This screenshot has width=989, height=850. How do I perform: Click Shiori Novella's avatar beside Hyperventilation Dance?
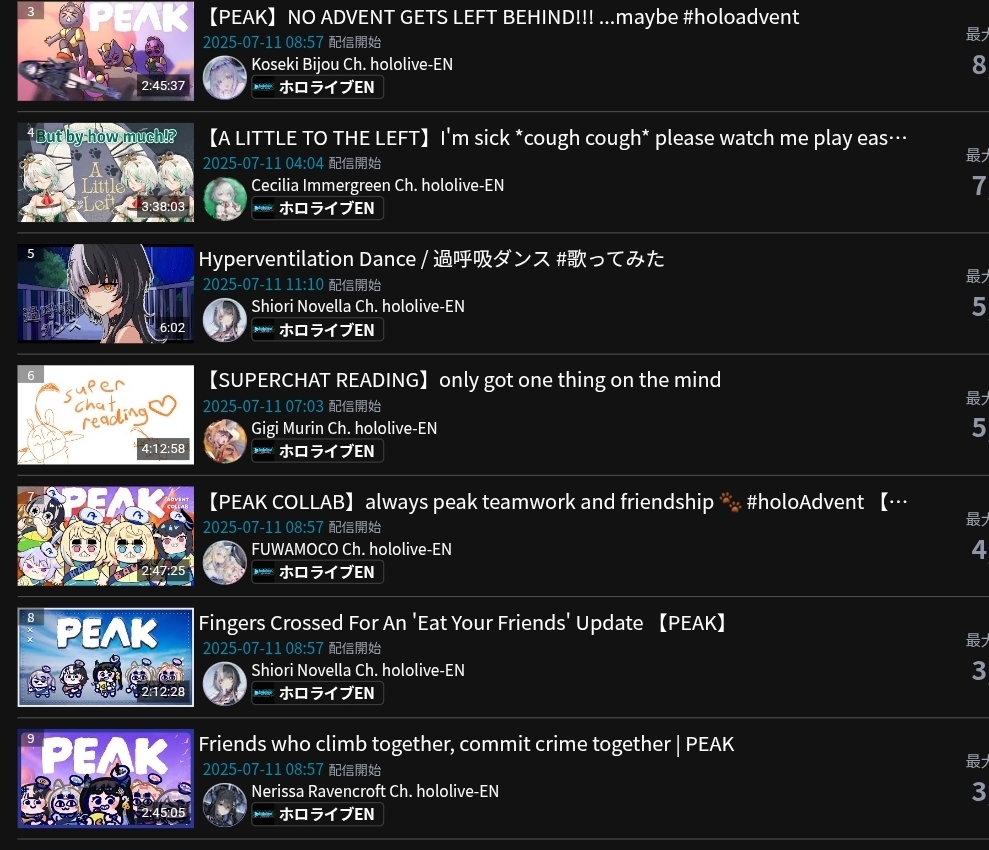click(225, 320)
